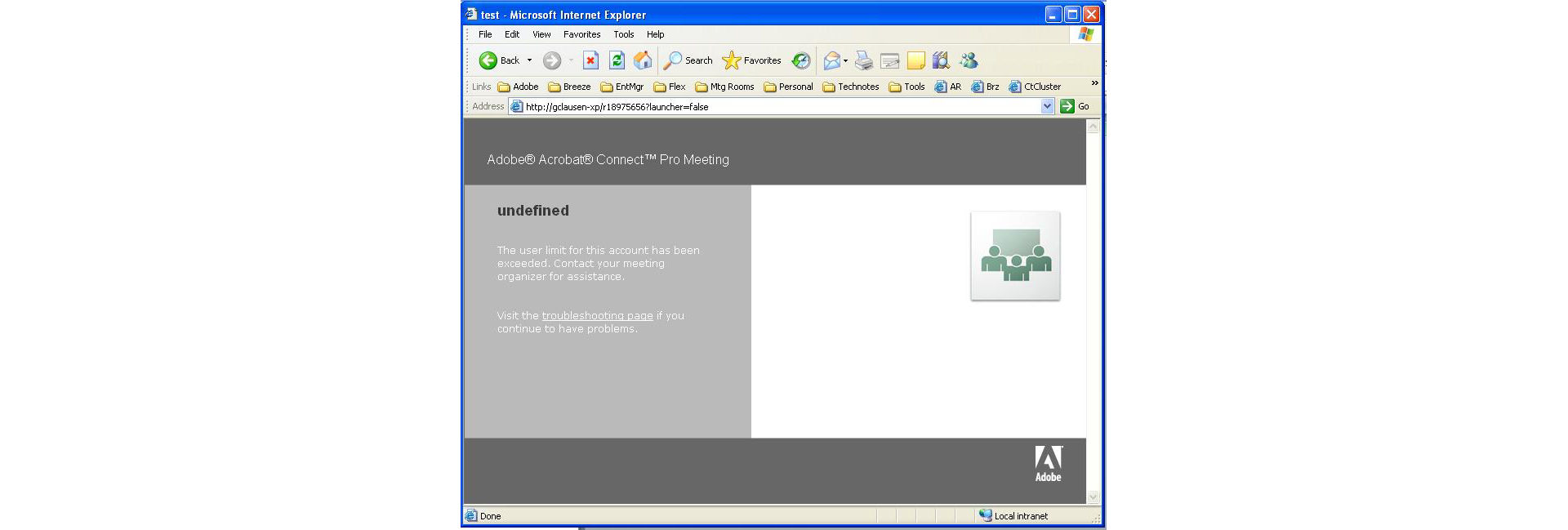Click the scrollbar down arrow
The width and height of the screenshot is (1568, 530).
pyautogui.click(x=1094, y=497)
